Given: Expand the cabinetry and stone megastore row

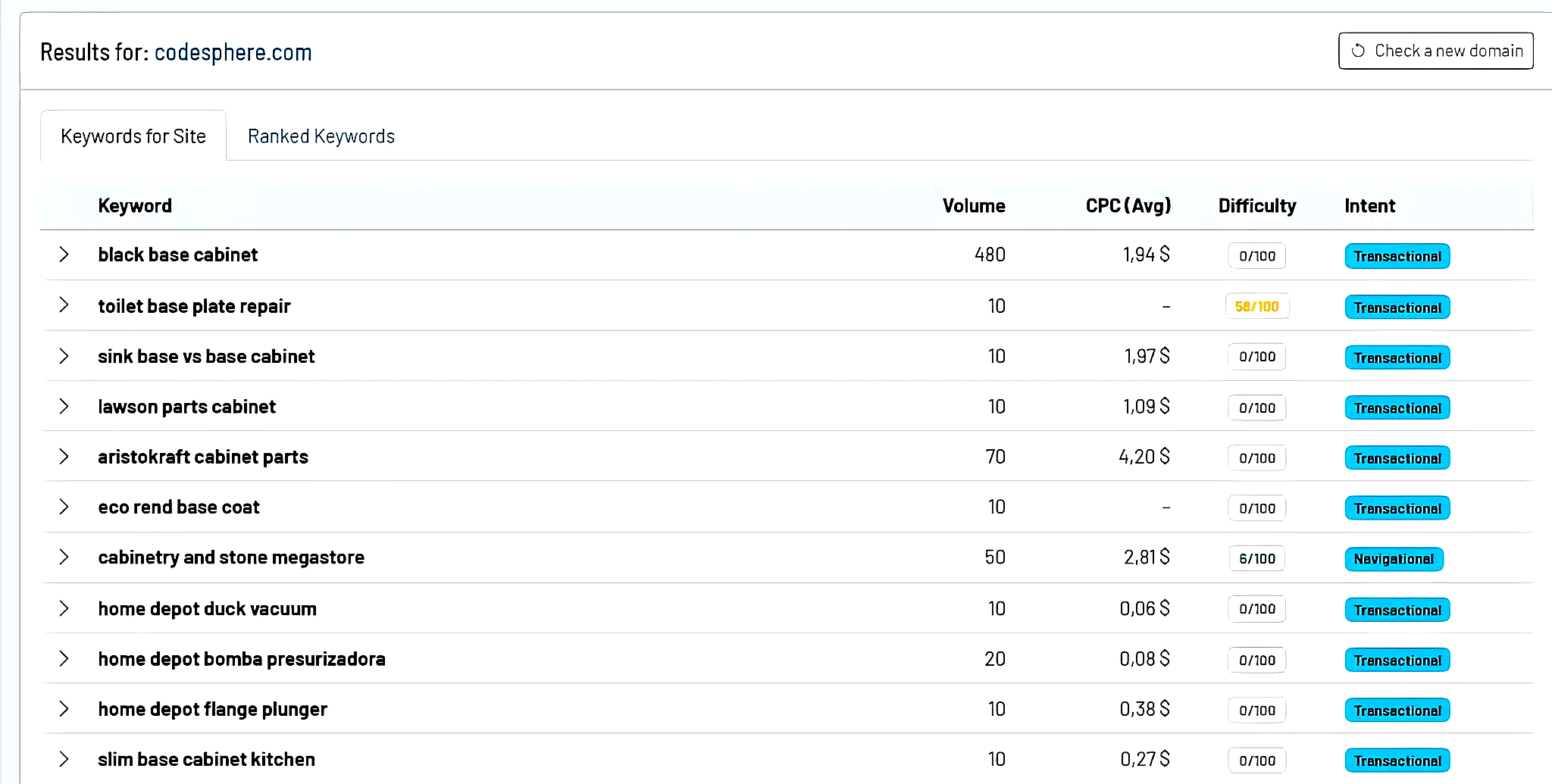Looking at the screenshot, I should (64, 558).
